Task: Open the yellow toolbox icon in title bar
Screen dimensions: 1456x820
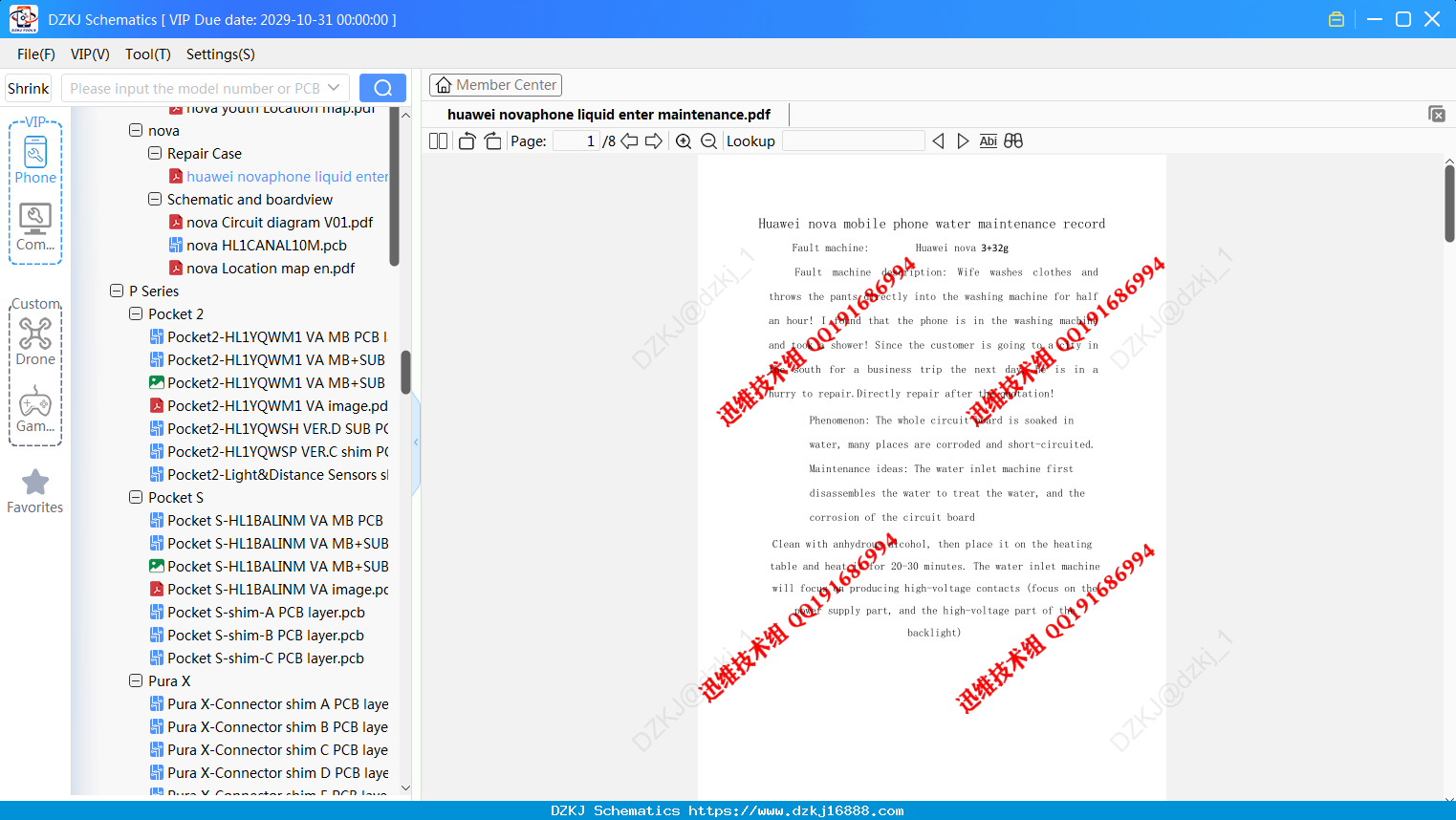Action: point(1336,19)
